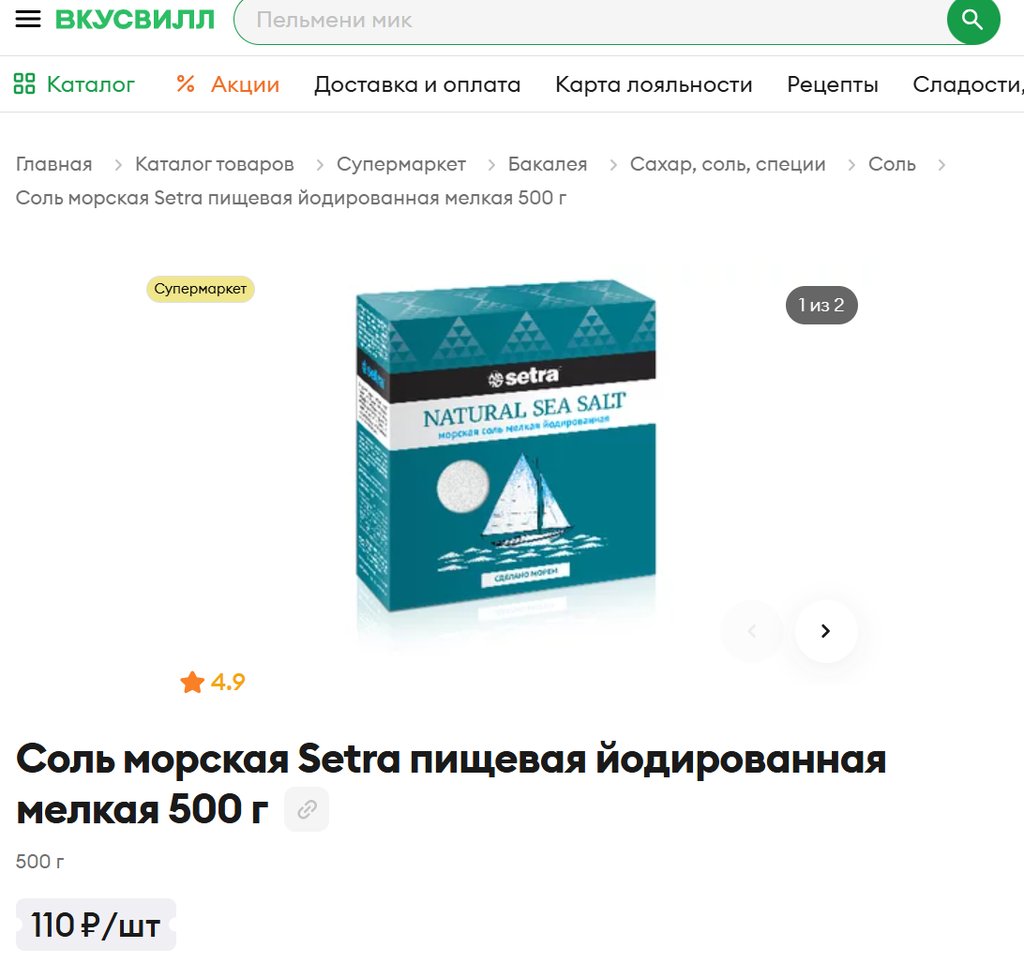Screen dimensions: 1024x963
Task: Open Доставка и оплата menu item
Action: pos(417,84)
